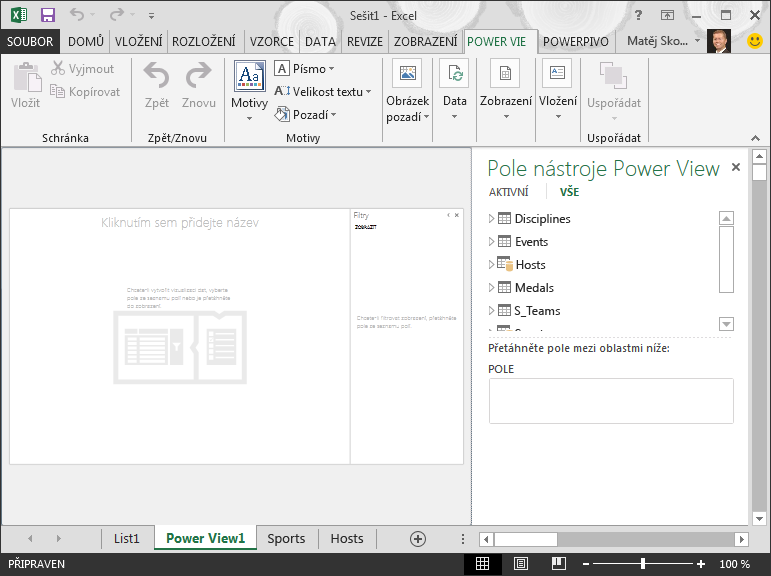Open the List1 sheet tab
The image size is (771, 576).
(x=127, y=539)
